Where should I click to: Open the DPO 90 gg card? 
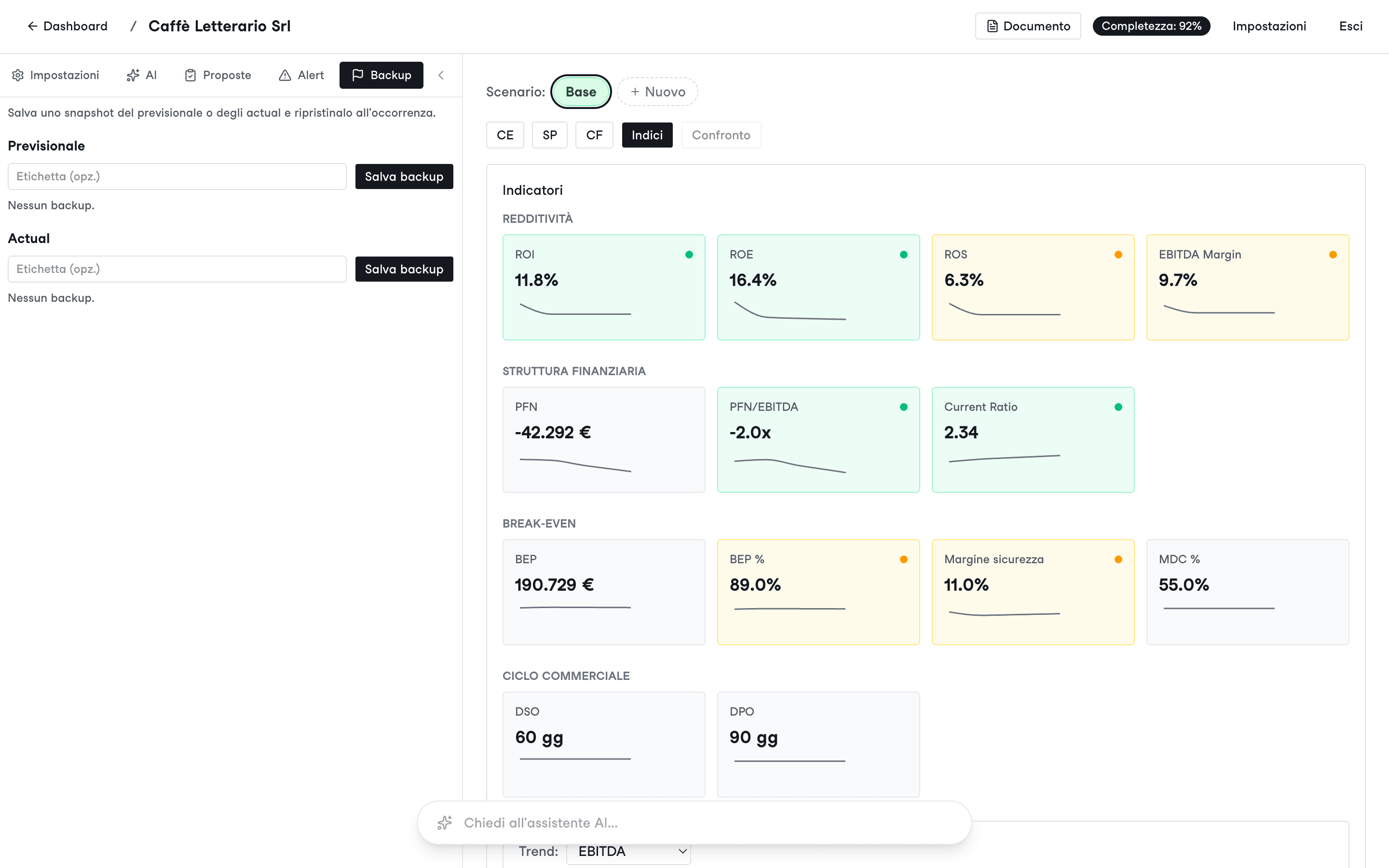click(818, 744)
